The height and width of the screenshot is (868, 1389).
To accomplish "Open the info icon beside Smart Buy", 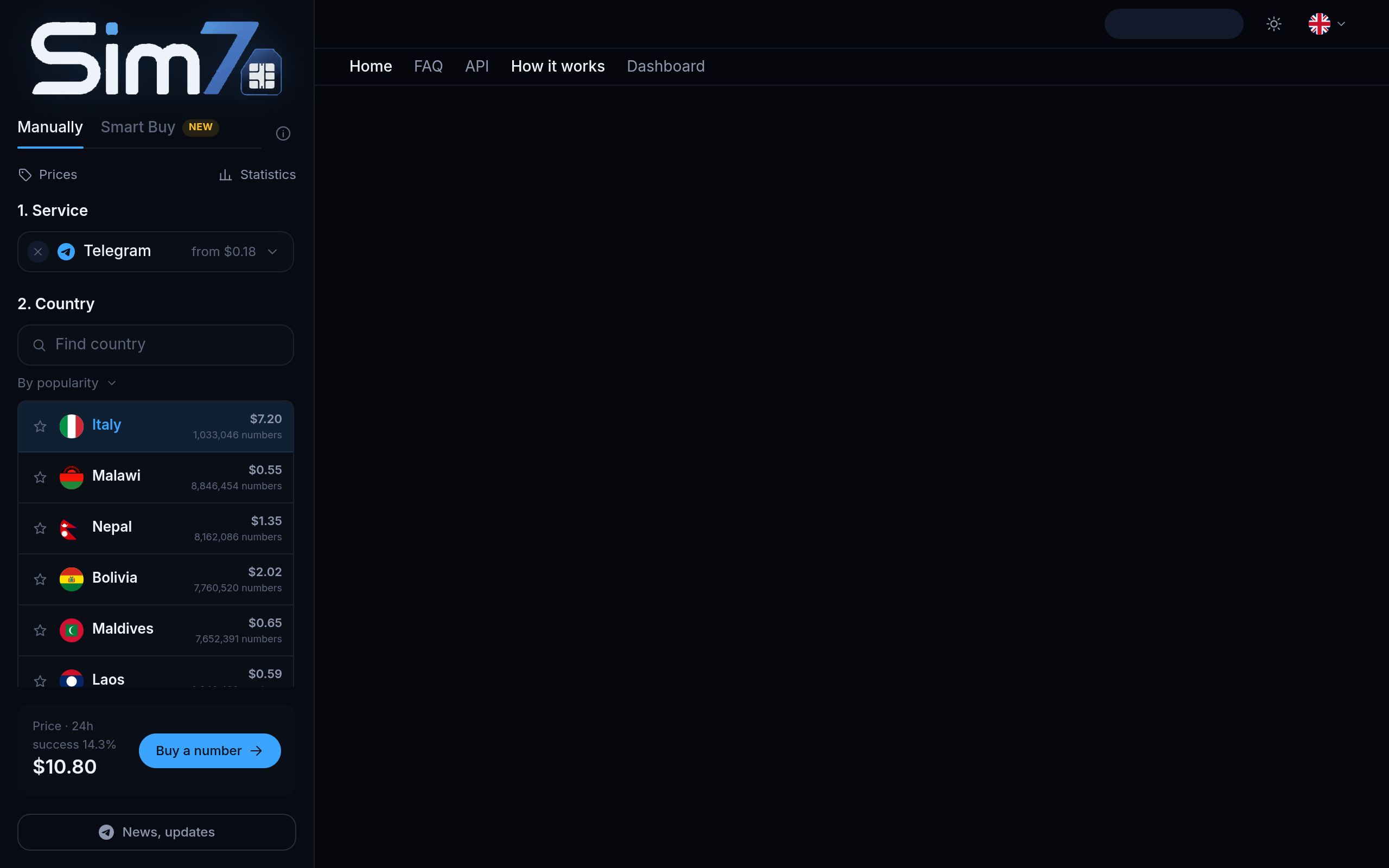I will coord(283,134).
